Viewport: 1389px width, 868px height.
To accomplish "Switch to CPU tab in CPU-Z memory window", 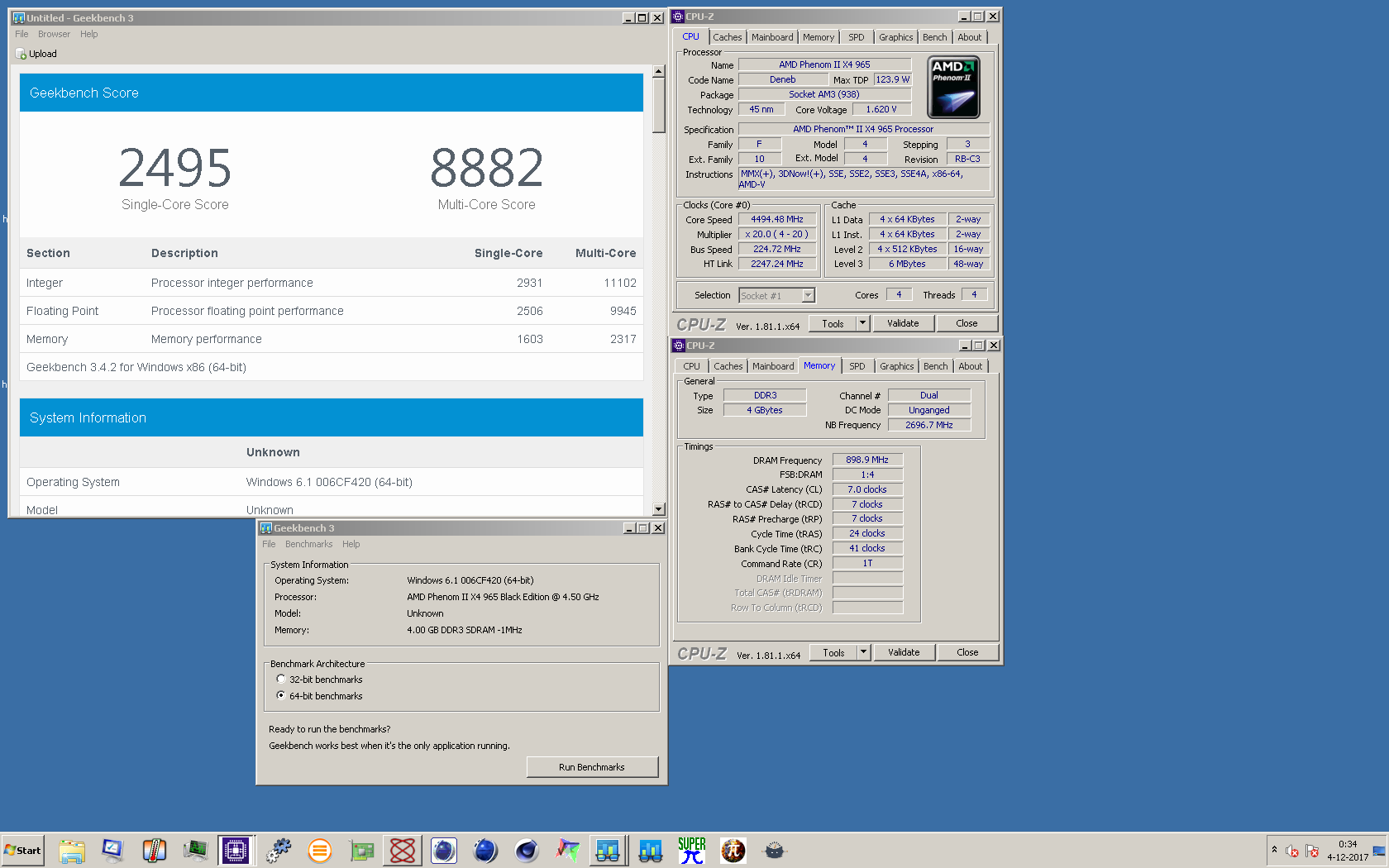I will [x=691, y=366].
